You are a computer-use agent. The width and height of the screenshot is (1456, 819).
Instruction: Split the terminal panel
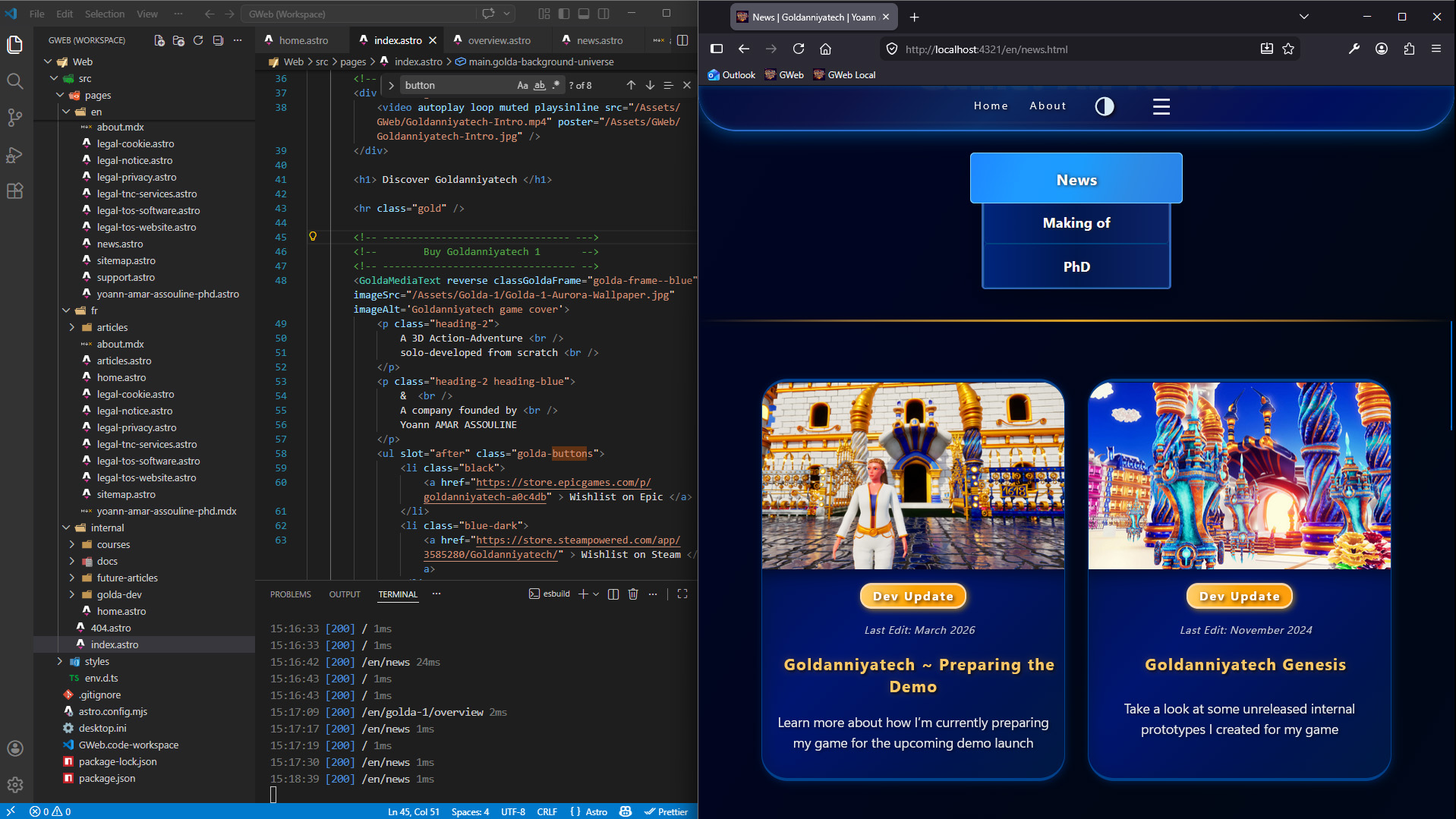pos(613,594)
